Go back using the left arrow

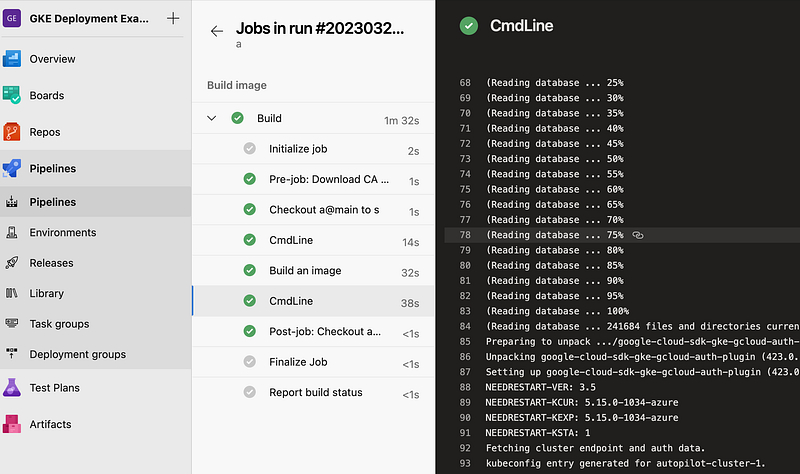(217, 31)
